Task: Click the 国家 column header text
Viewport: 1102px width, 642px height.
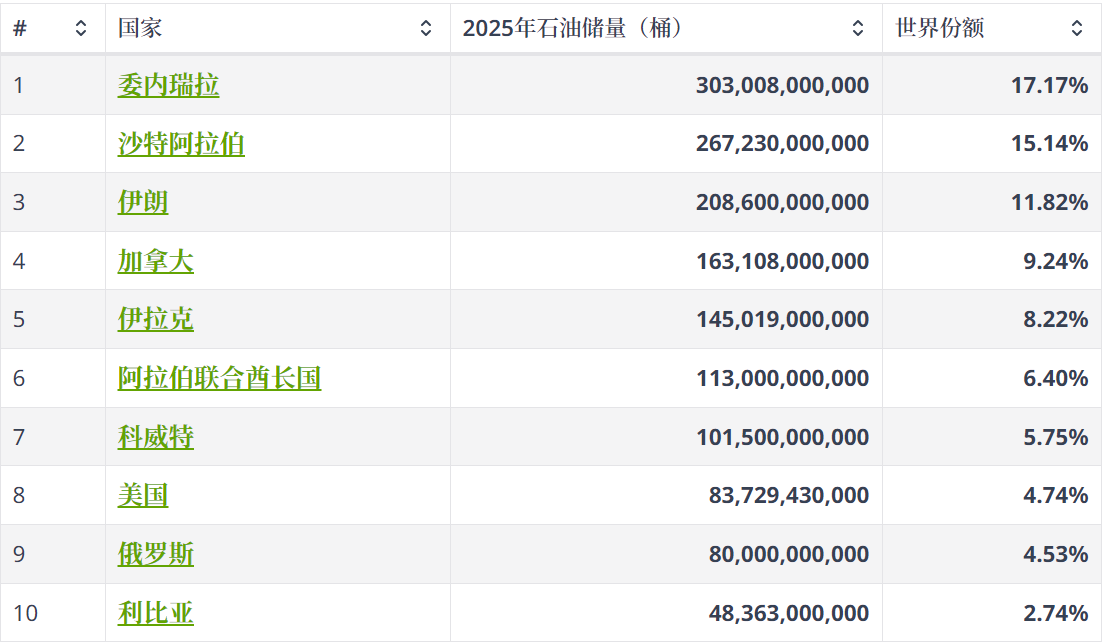Action: click(140, 28)
